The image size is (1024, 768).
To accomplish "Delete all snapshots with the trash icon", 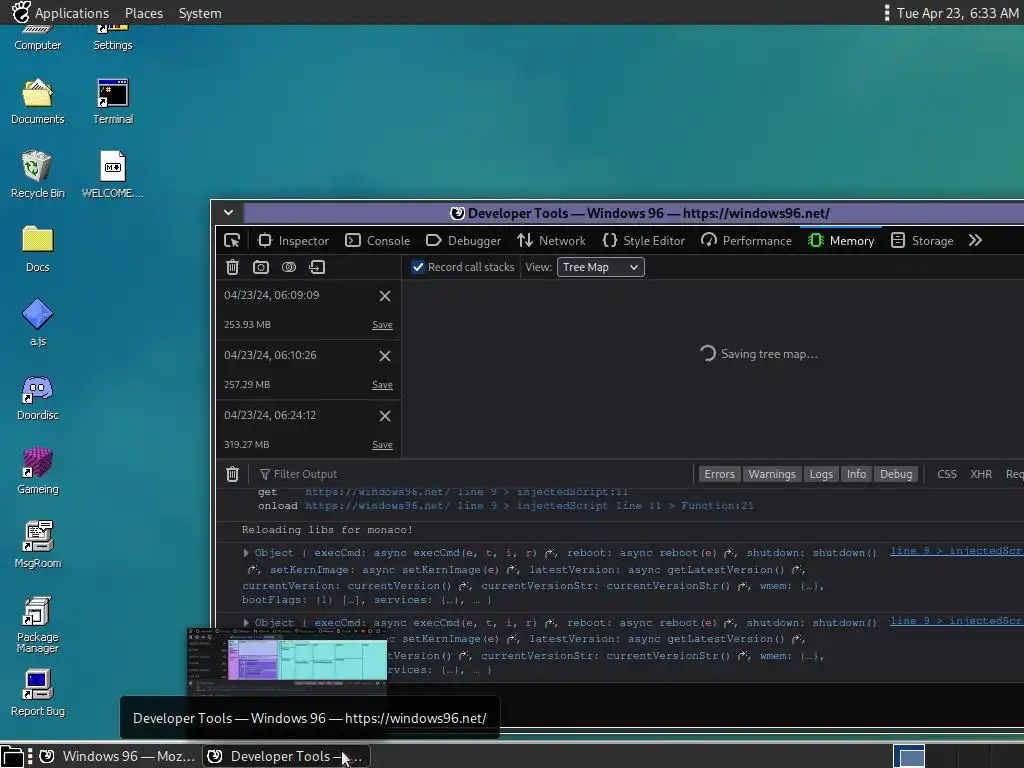I will coord(232,267).
